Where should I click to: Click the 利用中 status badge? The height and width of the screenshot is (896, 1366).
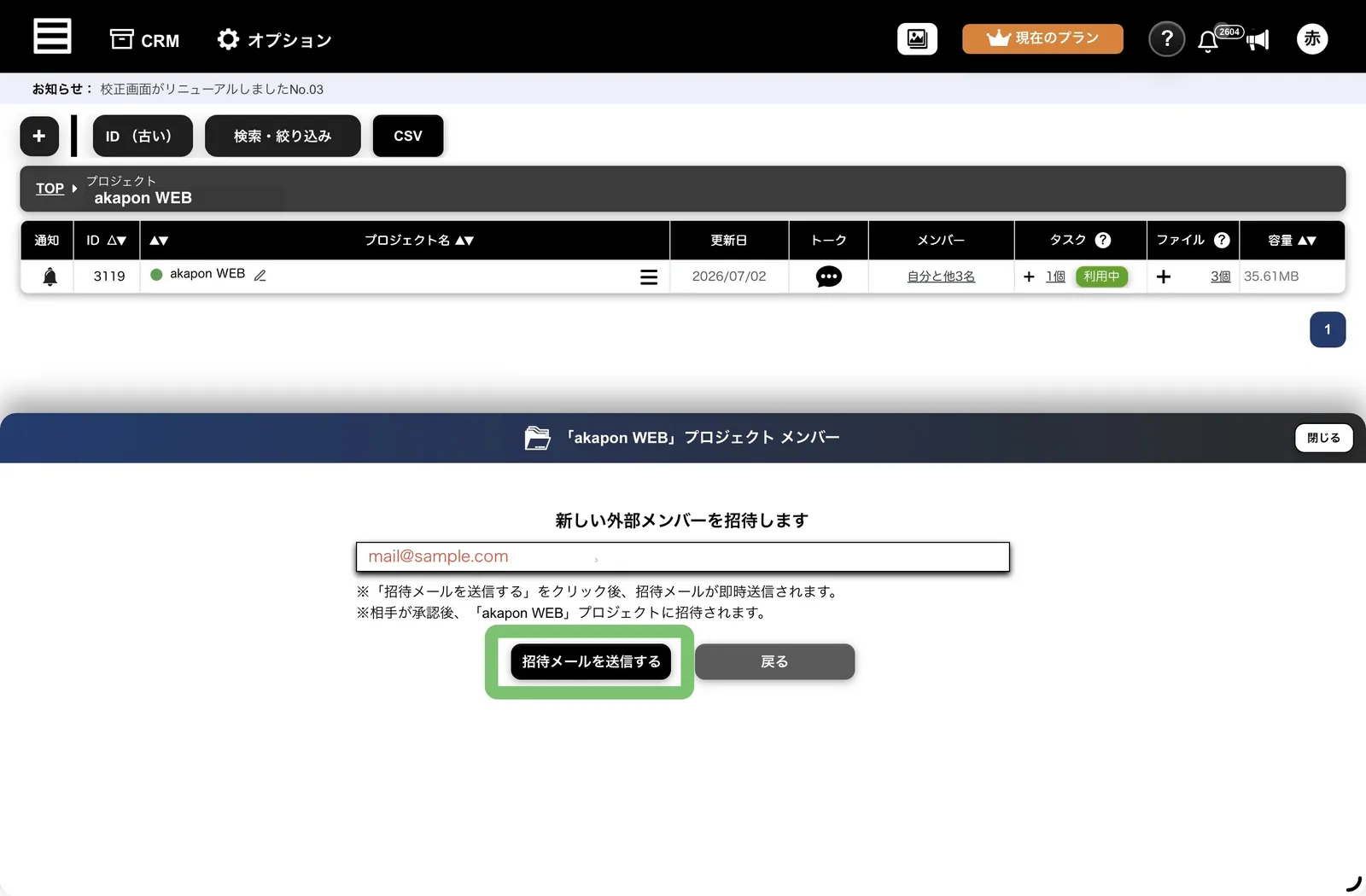(1101, 276)
